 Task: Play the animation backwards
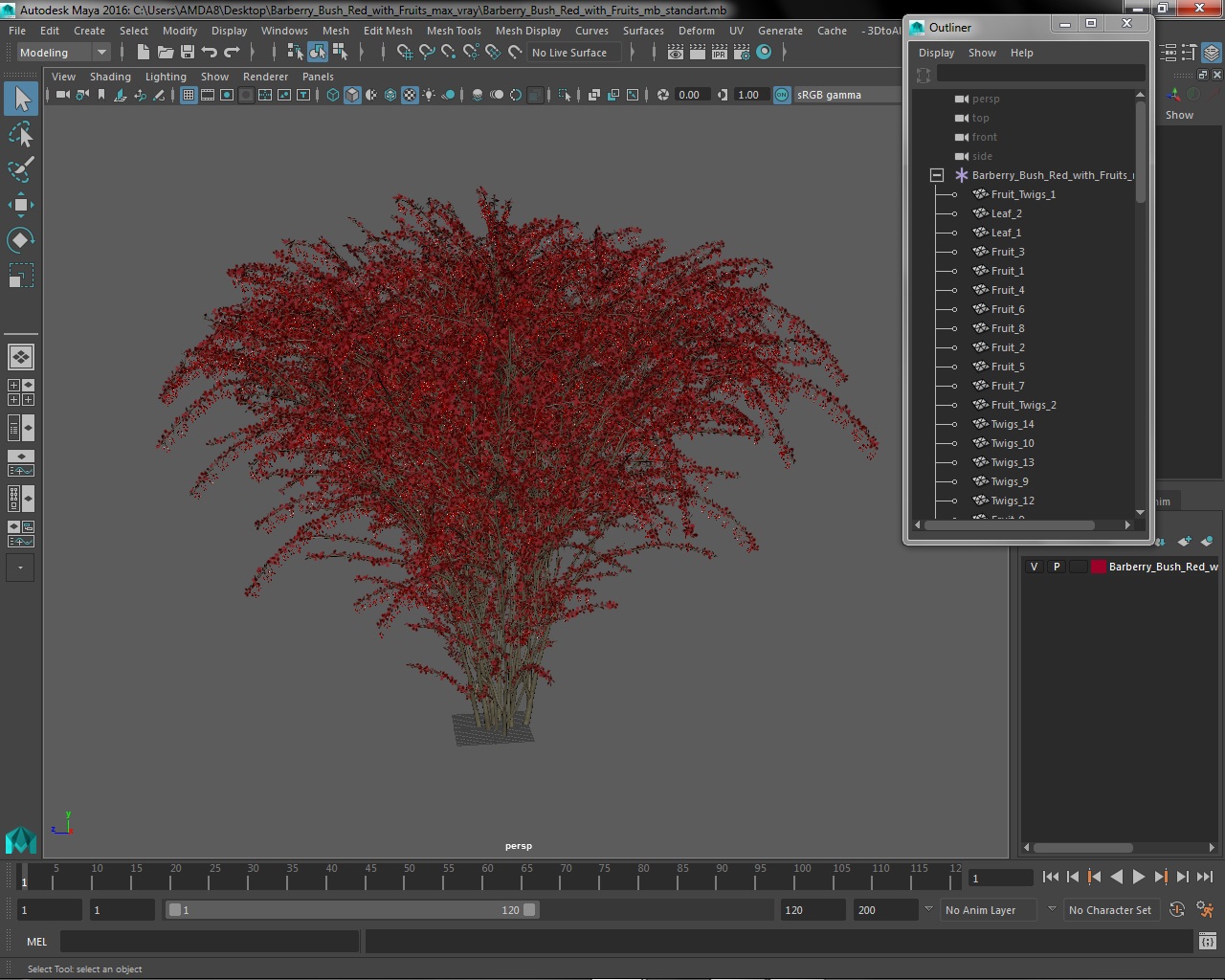[1116, 877]
